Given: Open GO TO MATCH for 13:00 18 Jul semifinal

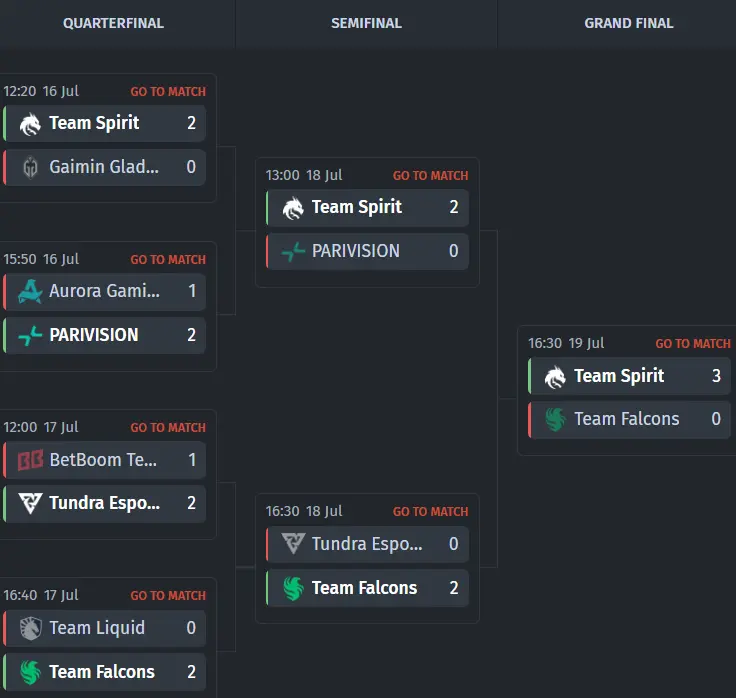Looking at the screenshot, I should 430,176.
